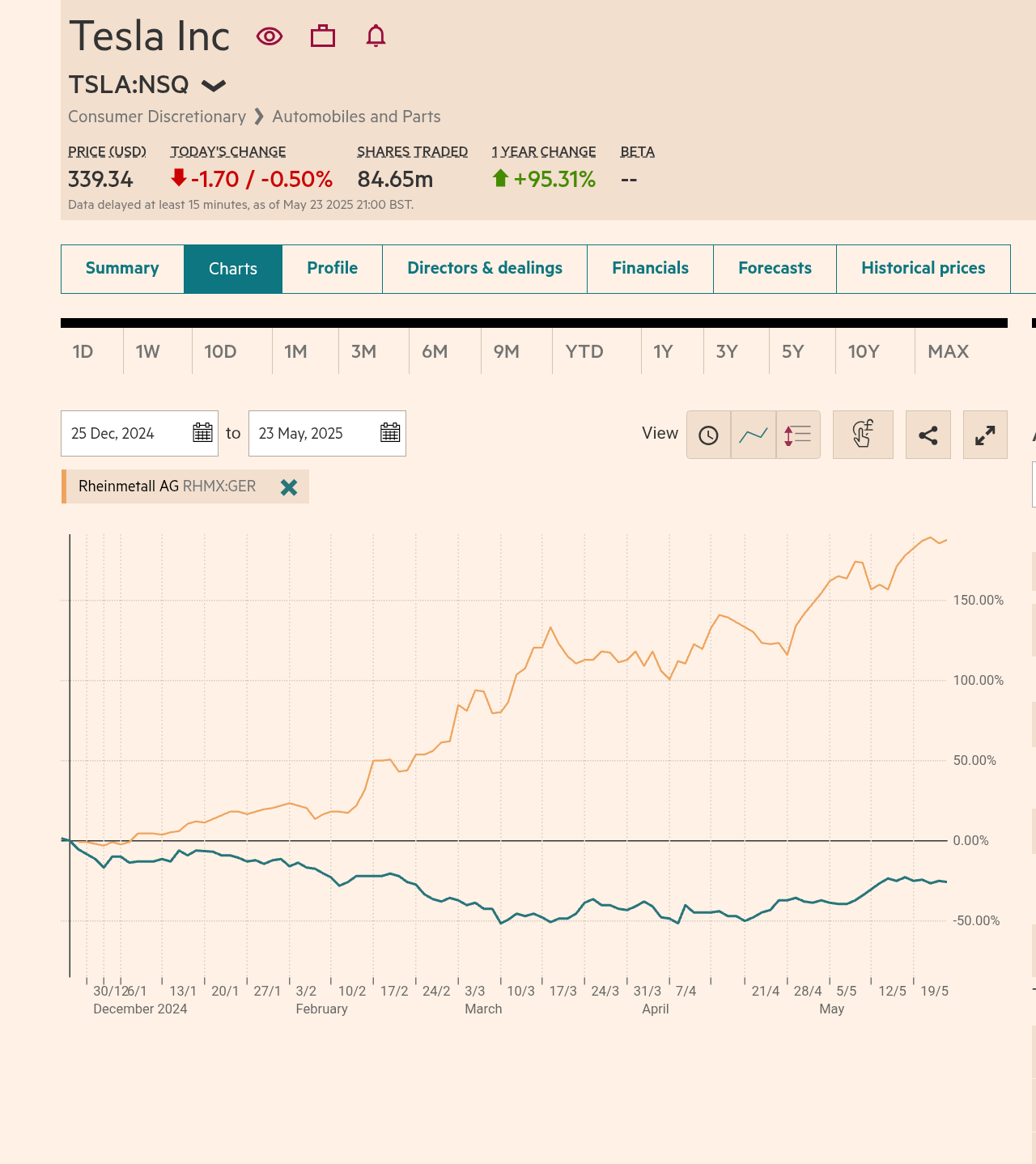Viewport: 1036px width, 1164px height.
Task: Remove Rheinmetall AG comparison
Action: coord(288,486)
